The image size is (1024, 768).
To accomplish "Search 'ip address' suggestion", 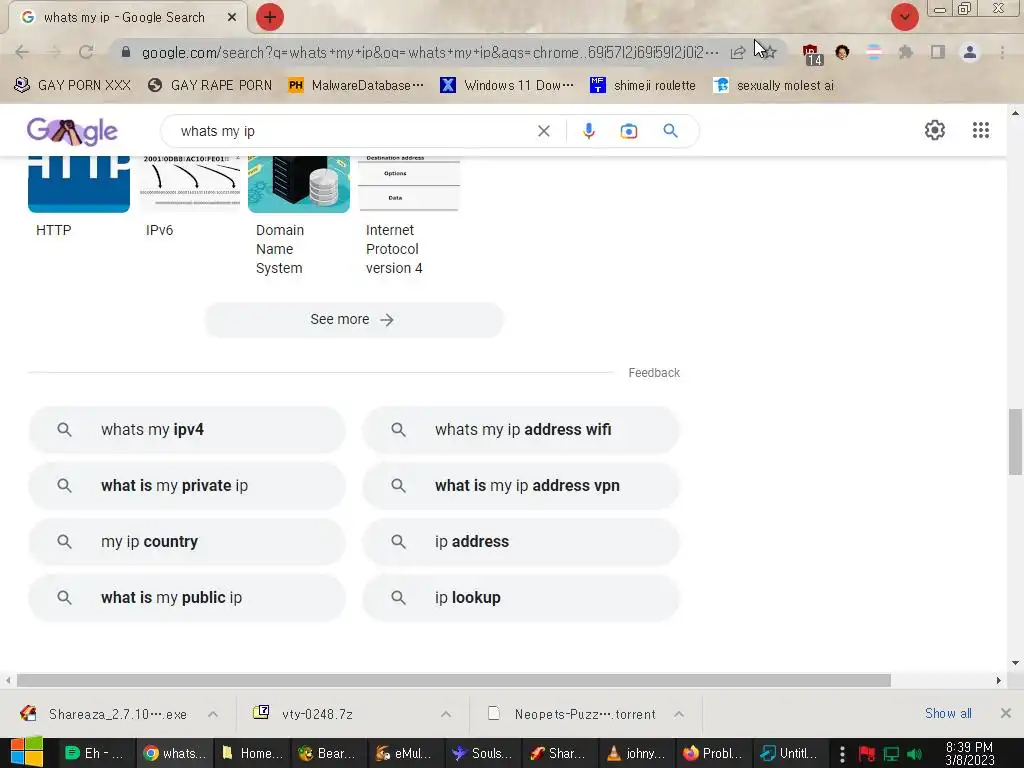I will click(520, 542).
